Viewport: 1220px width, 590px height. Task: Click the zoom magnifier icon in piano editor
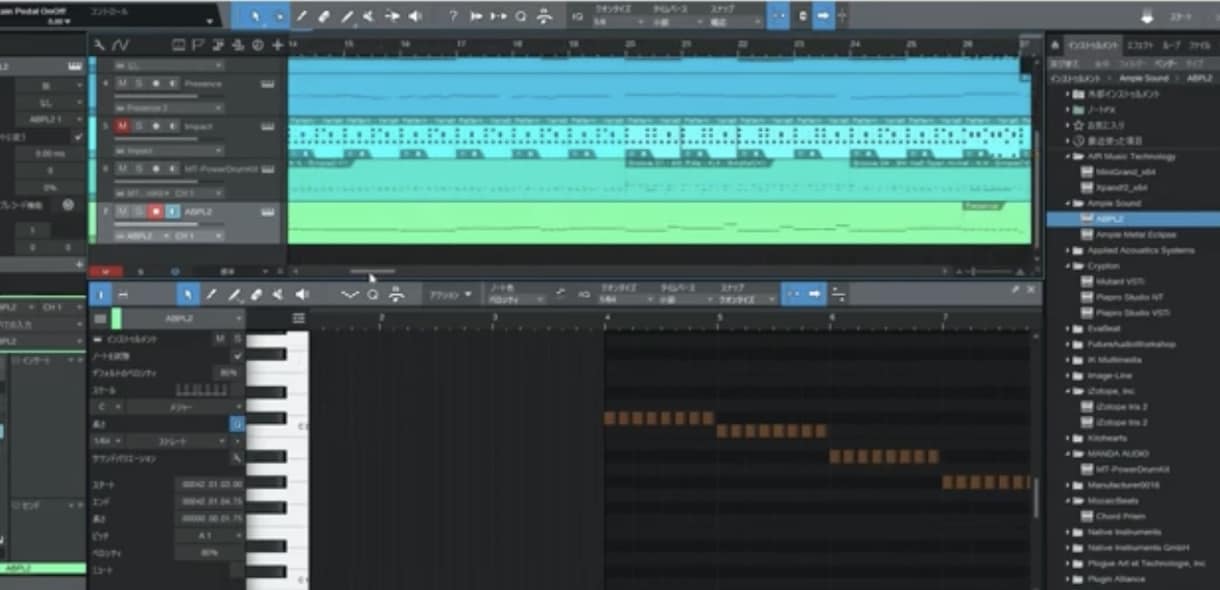click(372, 294)
